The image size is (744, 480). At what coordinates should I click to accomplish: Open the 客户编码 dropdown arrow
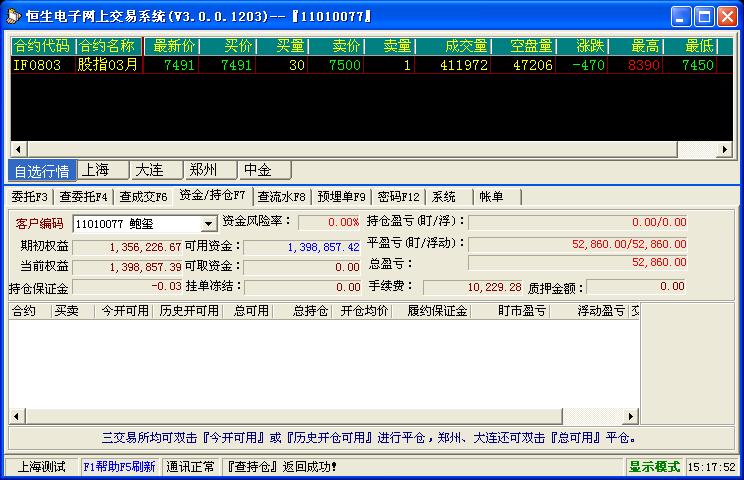[x=208, y=224]
